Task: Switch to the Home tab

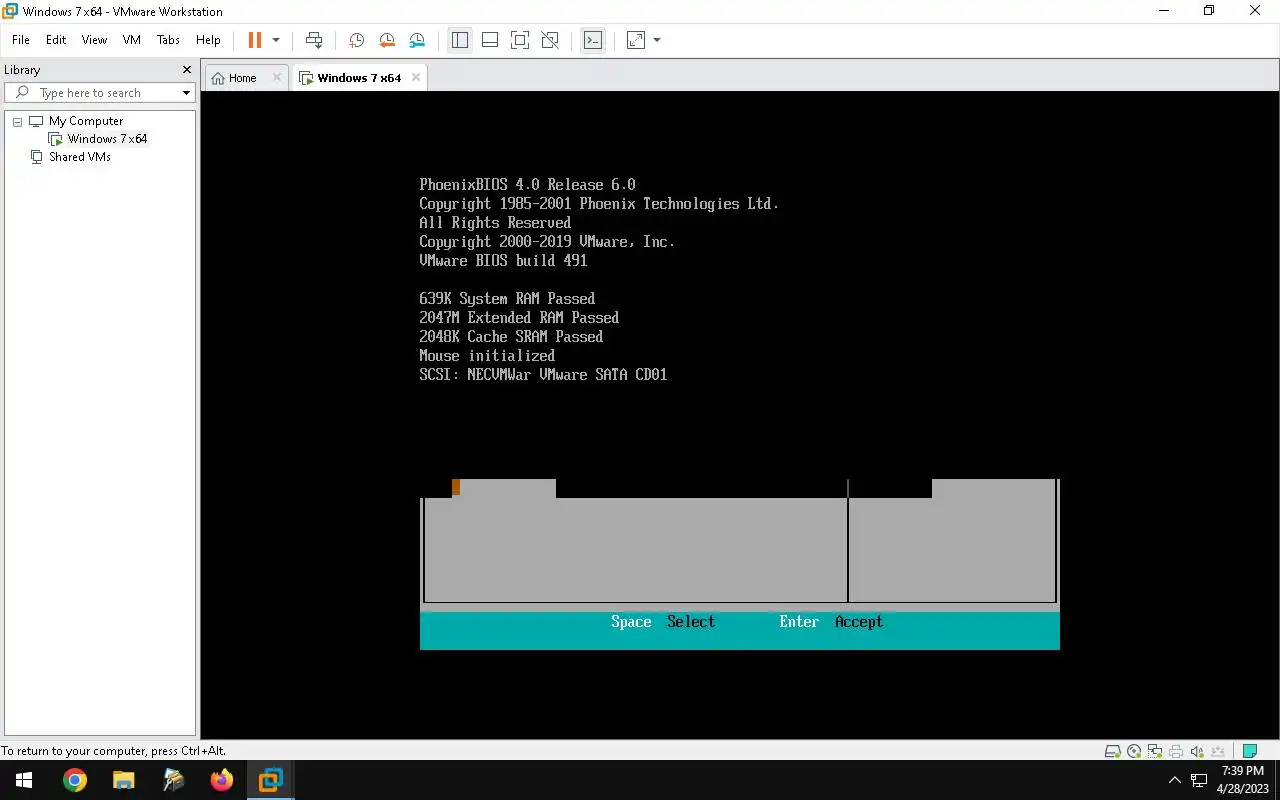Action: pyautogui.click(x=242, y=78)
